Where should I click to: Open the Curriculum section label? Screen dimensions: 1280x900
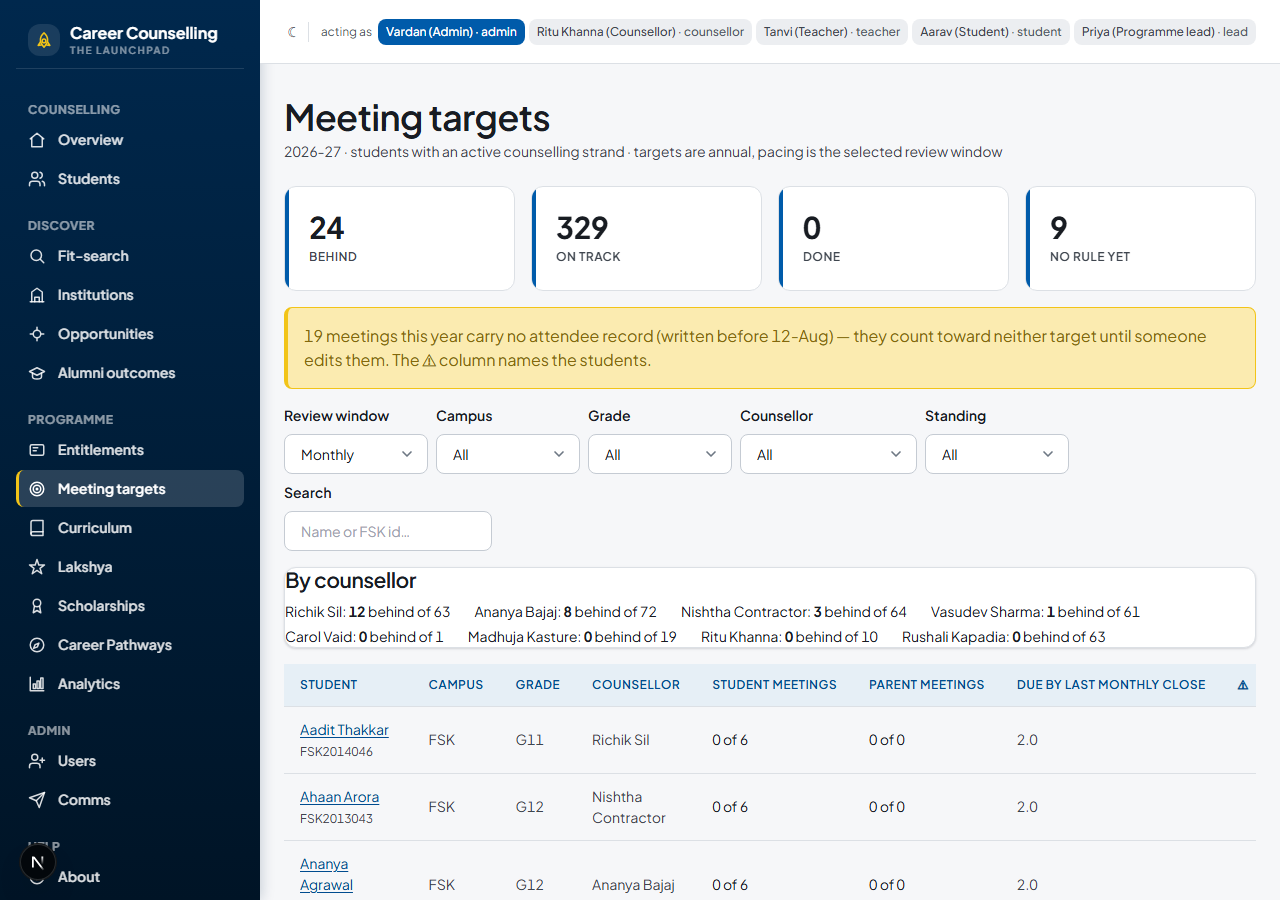point(95,528)
